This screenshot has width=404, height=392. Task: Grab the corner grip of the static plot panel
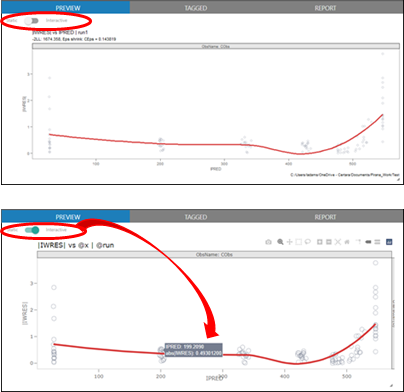398,179
